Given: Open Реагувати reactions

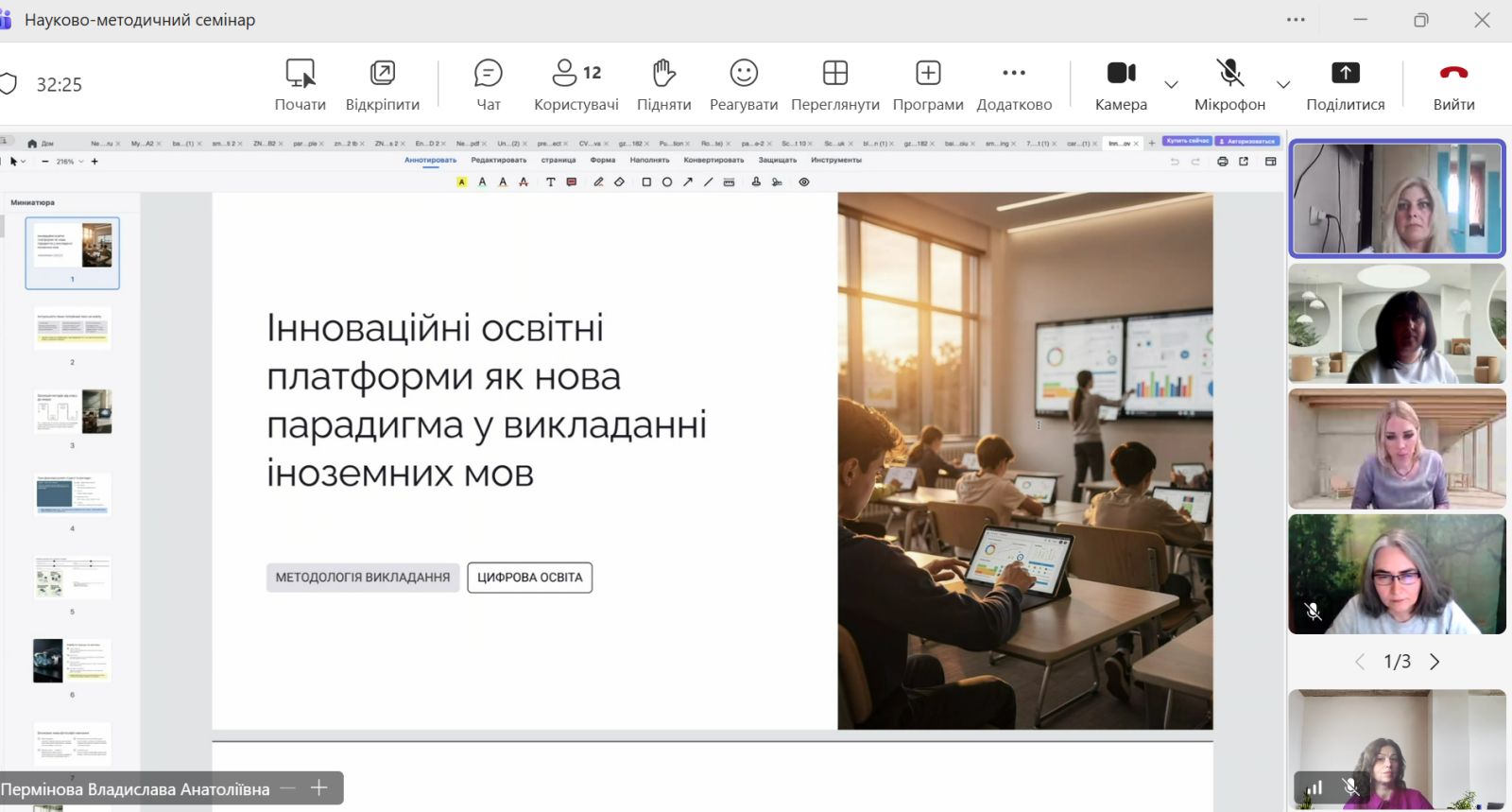Looking at the screenshot, I should tap(744, 85).
